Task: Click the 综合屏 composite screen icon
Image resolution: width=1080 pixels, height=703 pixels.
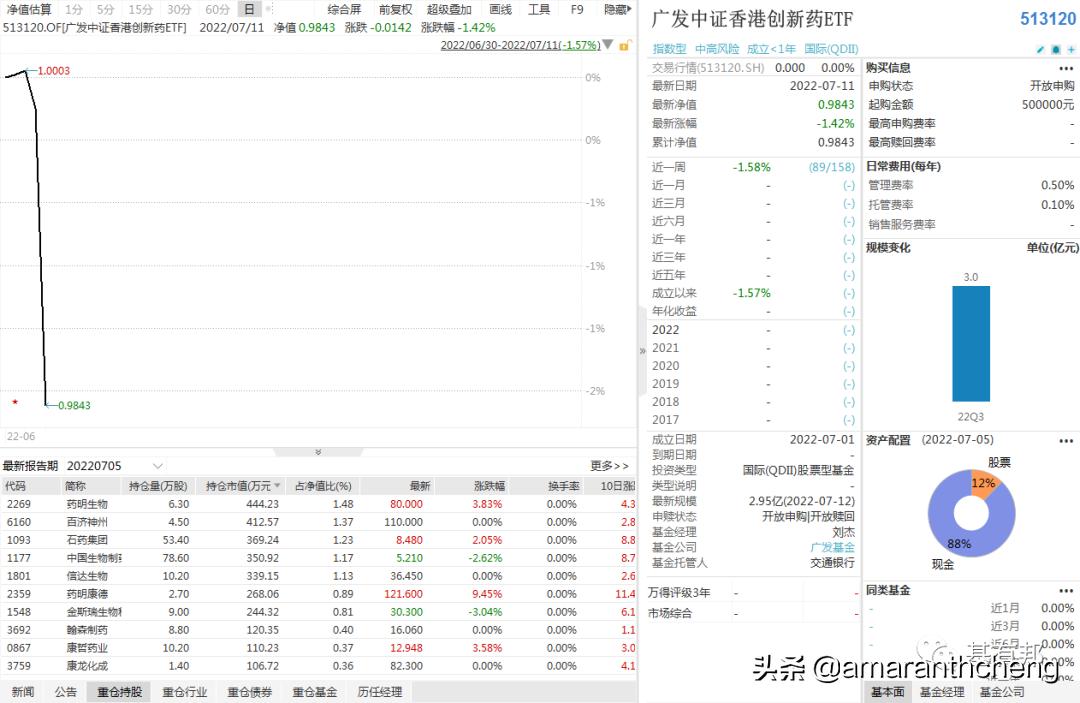Action: pyautogui.click(x=345, y=9)
